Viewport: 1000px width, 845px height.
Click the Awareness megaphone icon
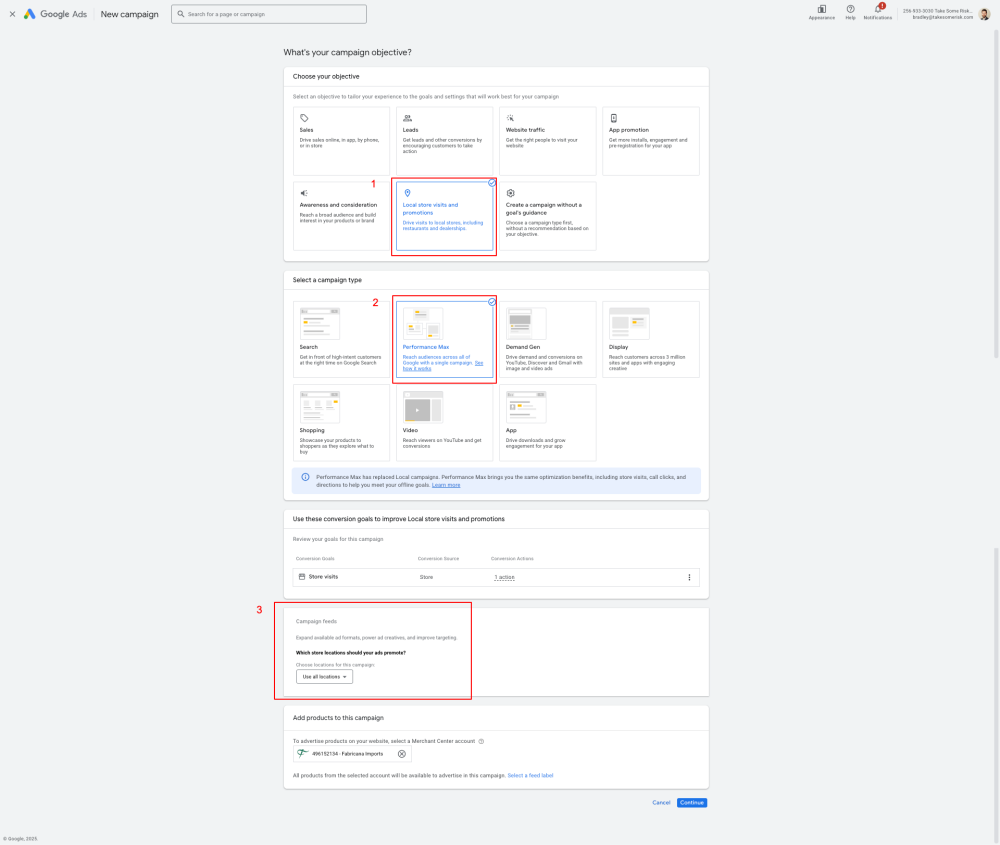click(304, 193)
